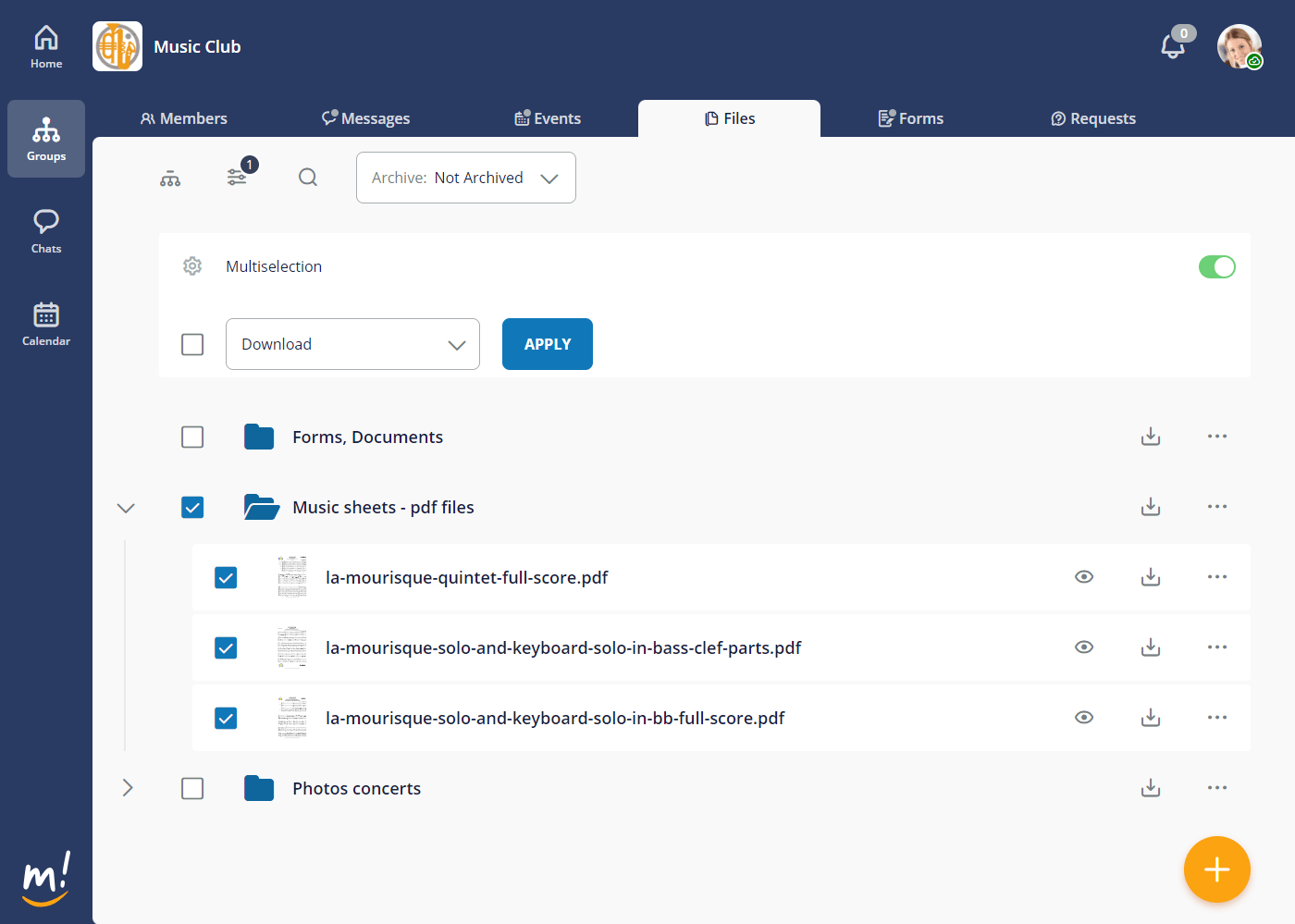Viewport: 1295px width, 924px height.
Task: Collapse the Music sheets - pdf files folder
Action: 127,508
